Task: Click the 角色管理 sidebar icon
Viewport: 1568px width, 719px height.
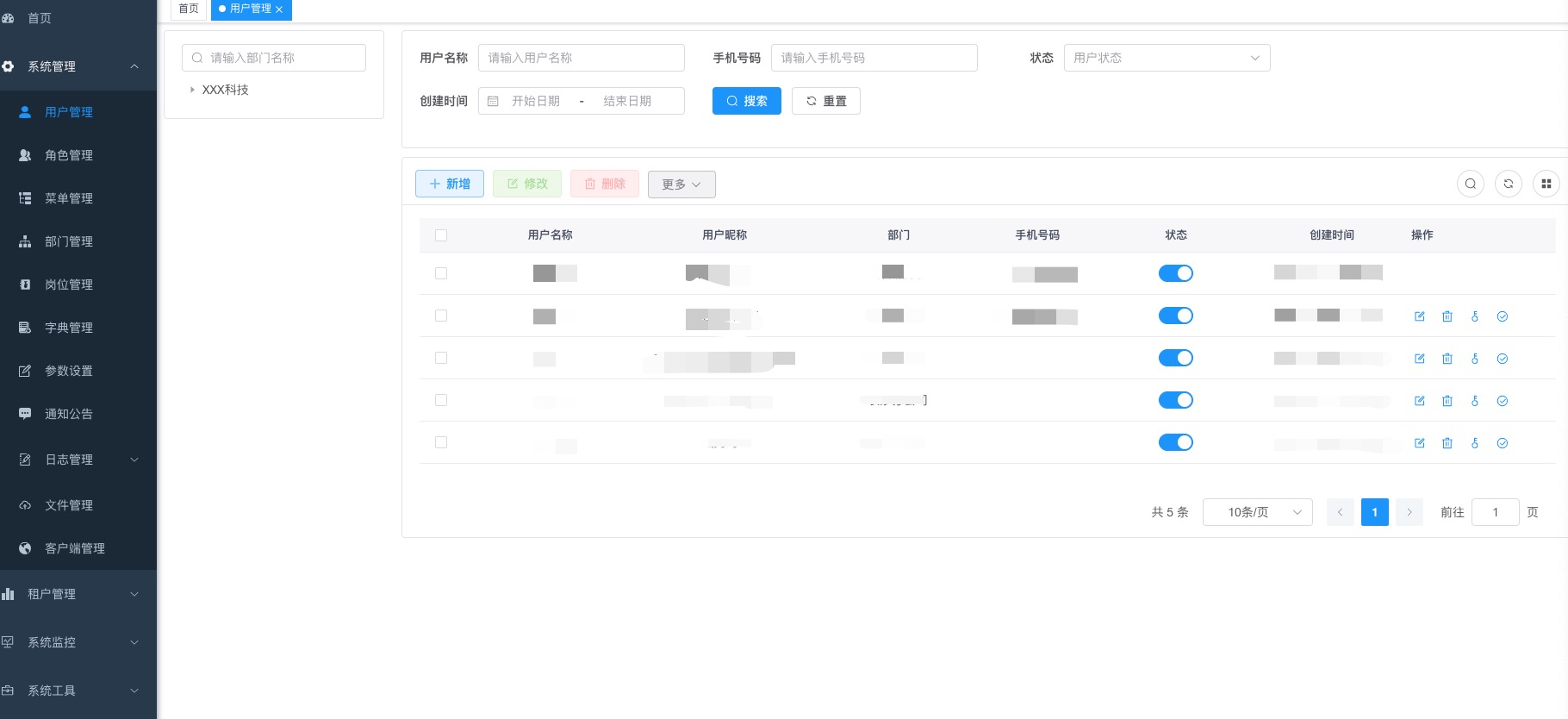Action: coord(25,155)
